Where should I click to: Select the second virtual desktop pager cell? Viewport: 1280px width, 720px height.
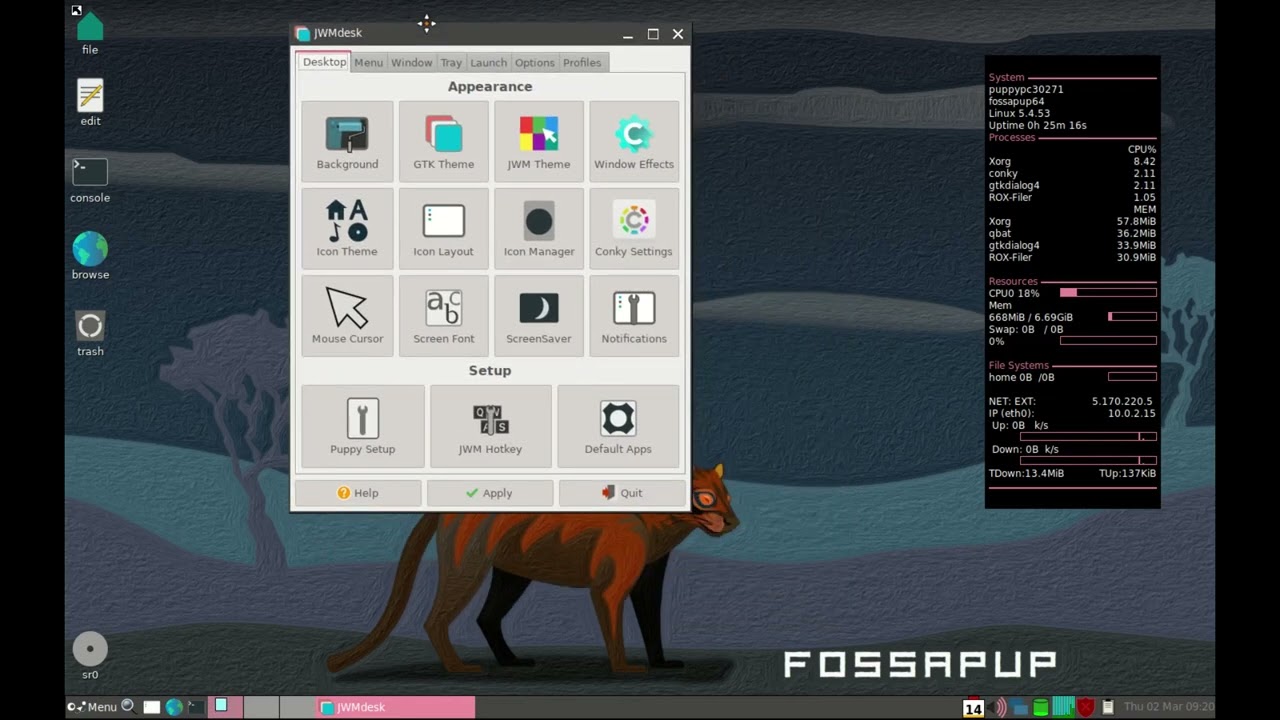261,707
